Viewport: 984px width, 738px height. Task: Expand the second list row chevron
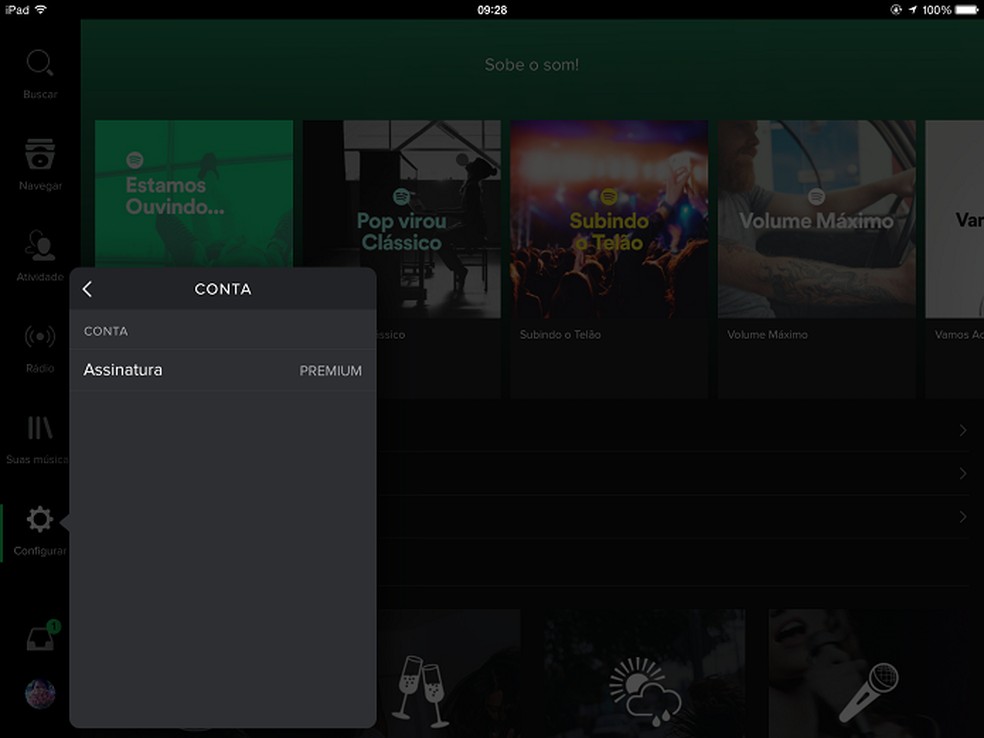click(x=963, y=474)
